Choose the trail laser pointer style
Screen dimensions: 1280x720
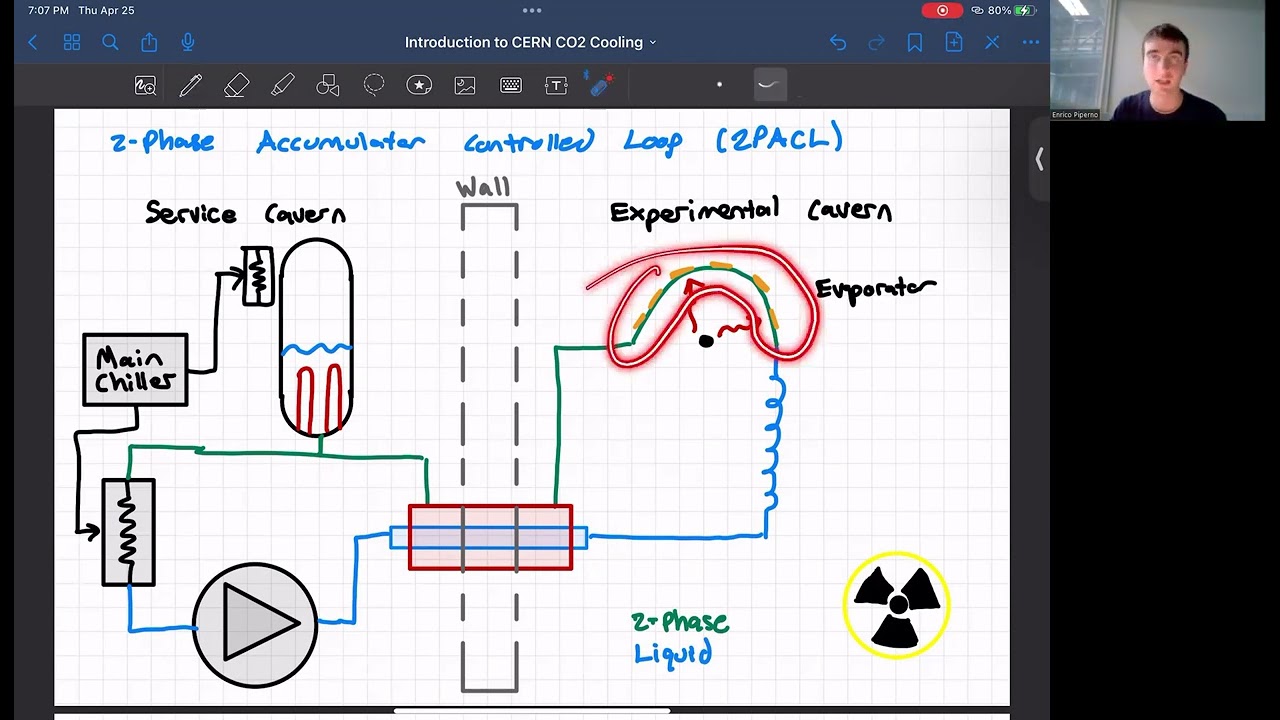pos(768,85)
